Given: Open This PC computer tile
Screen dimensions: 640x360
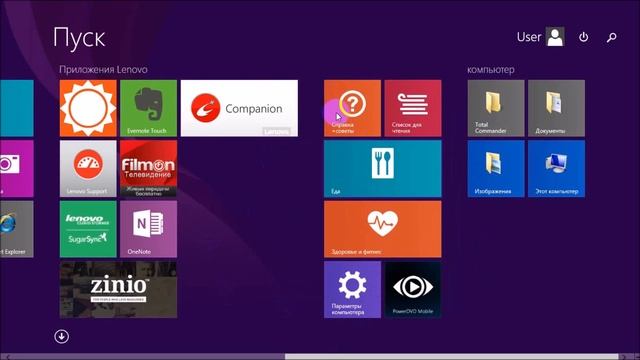Looking at the screenshot, I should coord(556,169).
